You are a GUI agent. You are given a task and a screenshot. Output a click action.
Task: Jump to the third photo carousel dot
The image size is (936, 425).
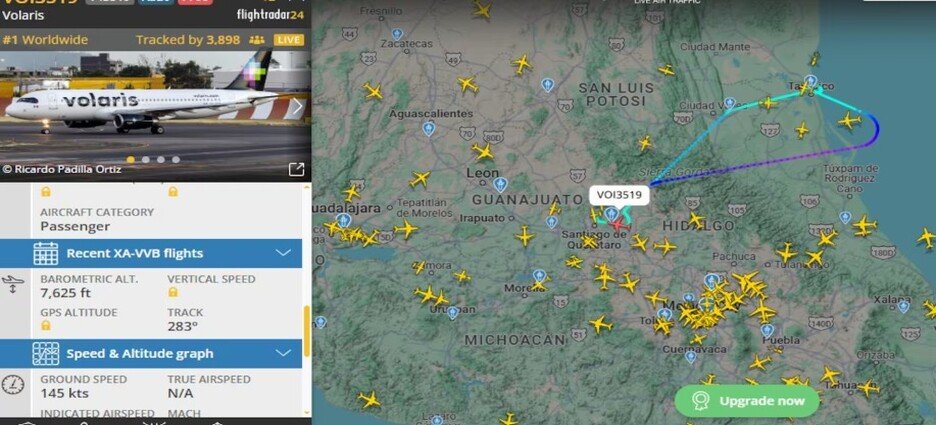(x=161, y=159)
